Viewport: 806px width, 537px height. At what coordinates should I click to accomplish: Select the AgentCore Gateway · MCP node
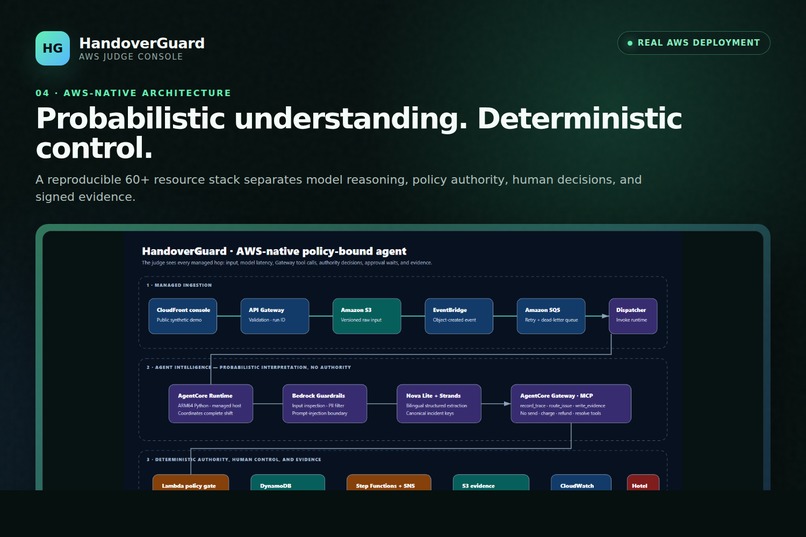tap(571, 404)
